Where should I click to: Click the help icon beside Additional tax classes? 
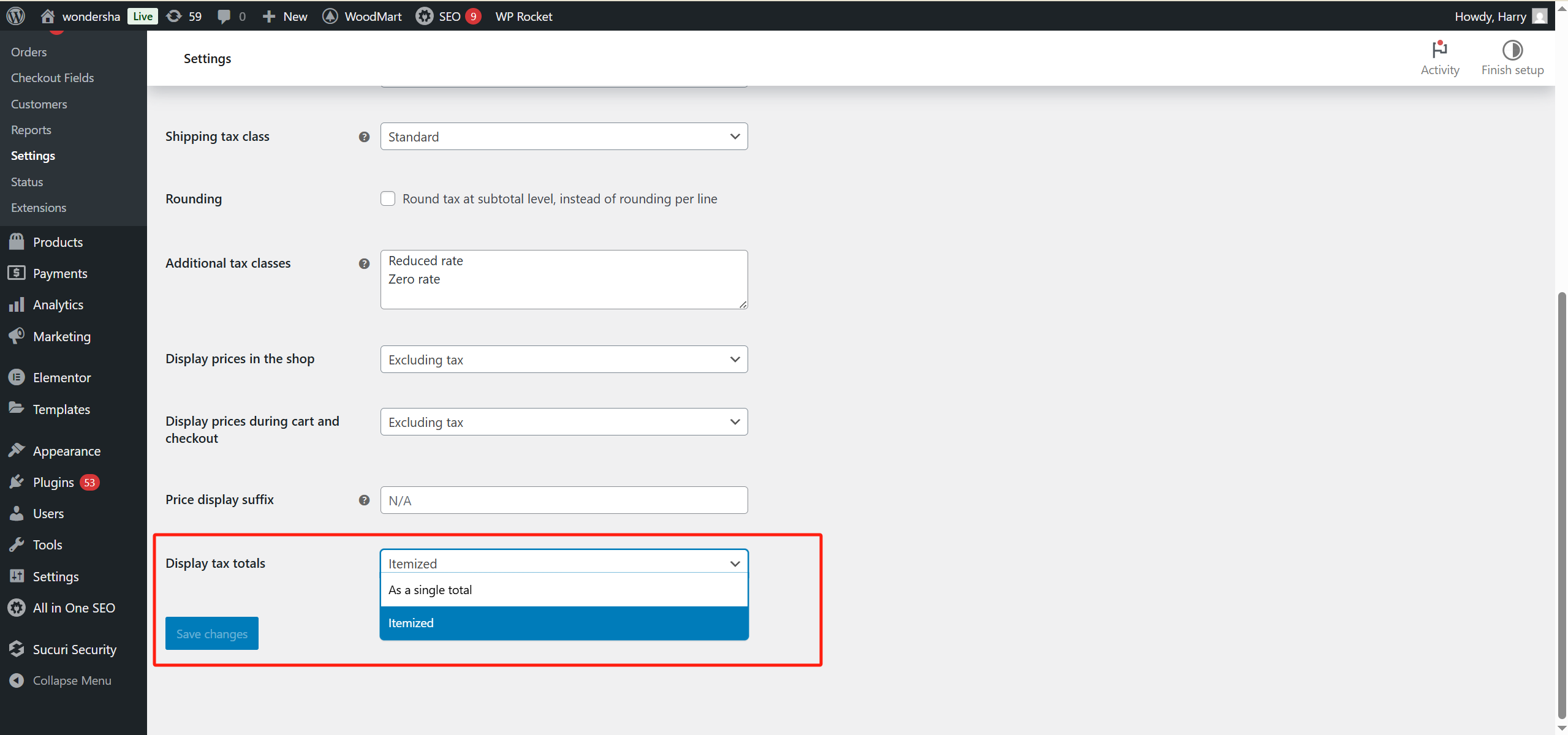[x=365, y=263]
